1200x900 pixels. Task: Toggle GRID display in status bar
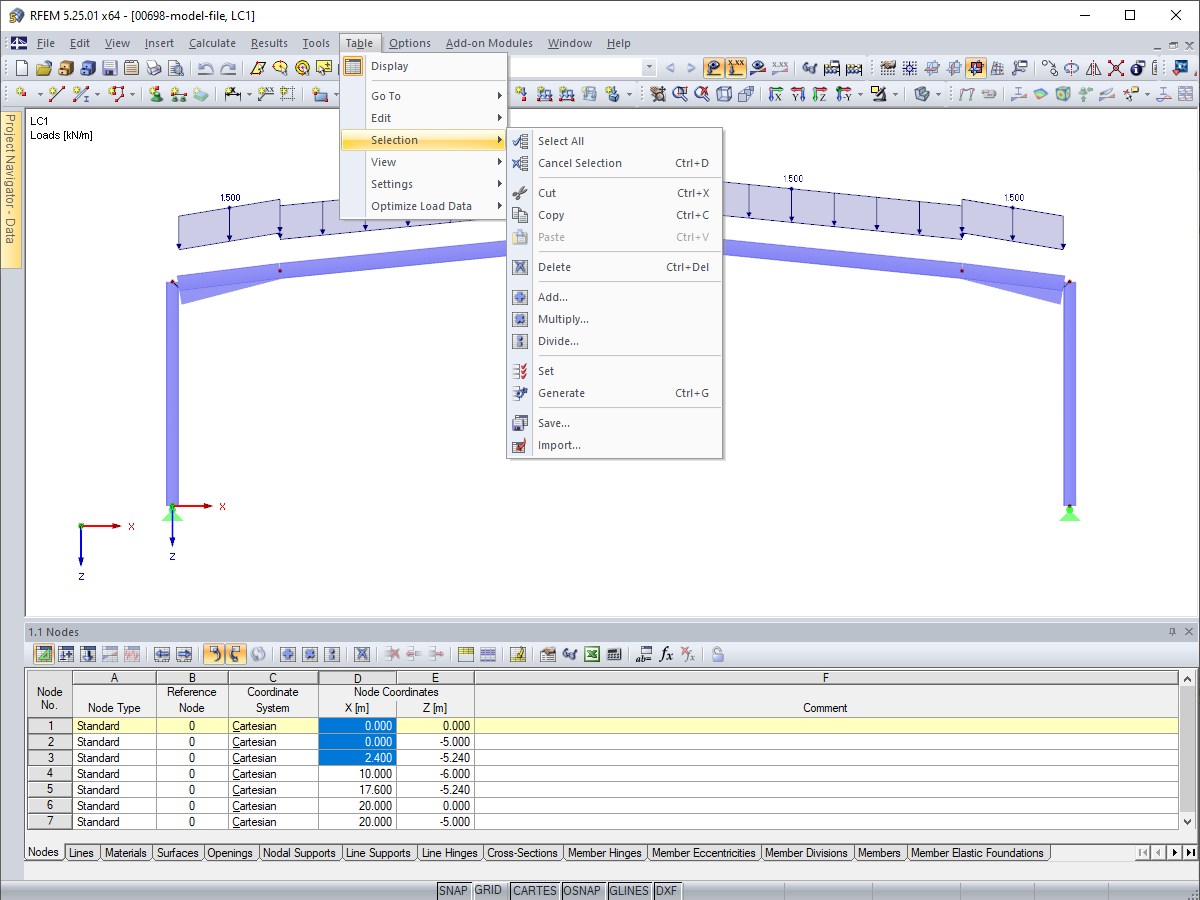489,890
